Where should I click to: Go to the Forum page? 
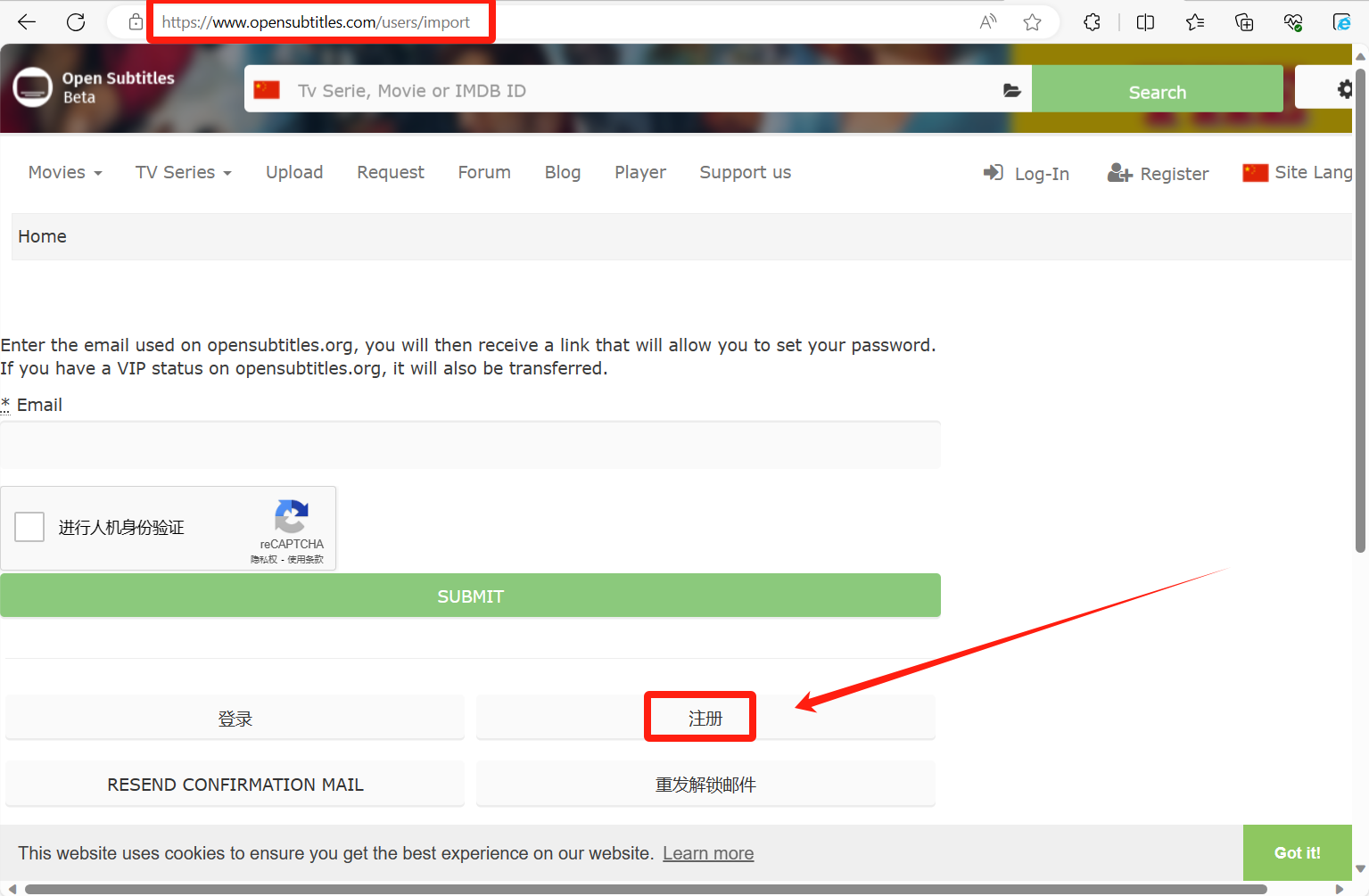pyautogui.click(x=484, y=173)
